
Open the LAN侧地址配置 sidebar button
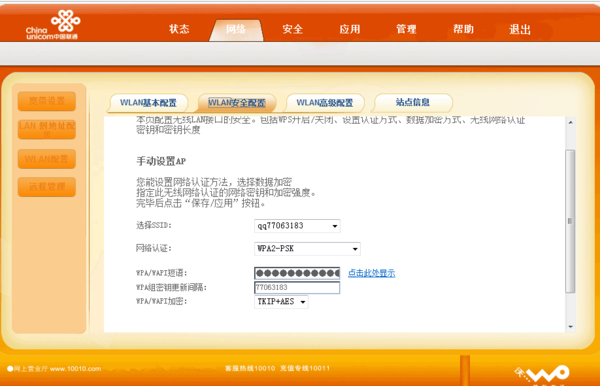pyautogui.click(x=47, y=130)
